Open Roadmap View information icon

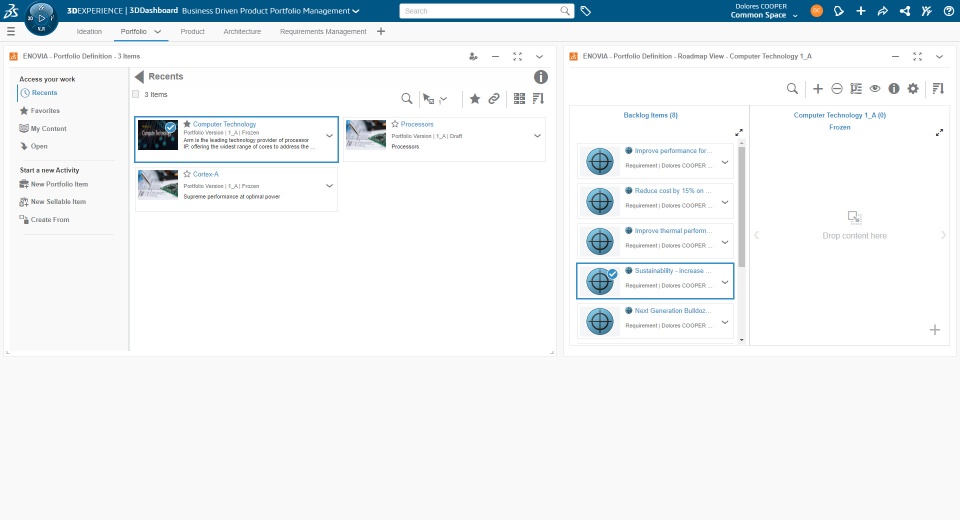pos(894,89)
